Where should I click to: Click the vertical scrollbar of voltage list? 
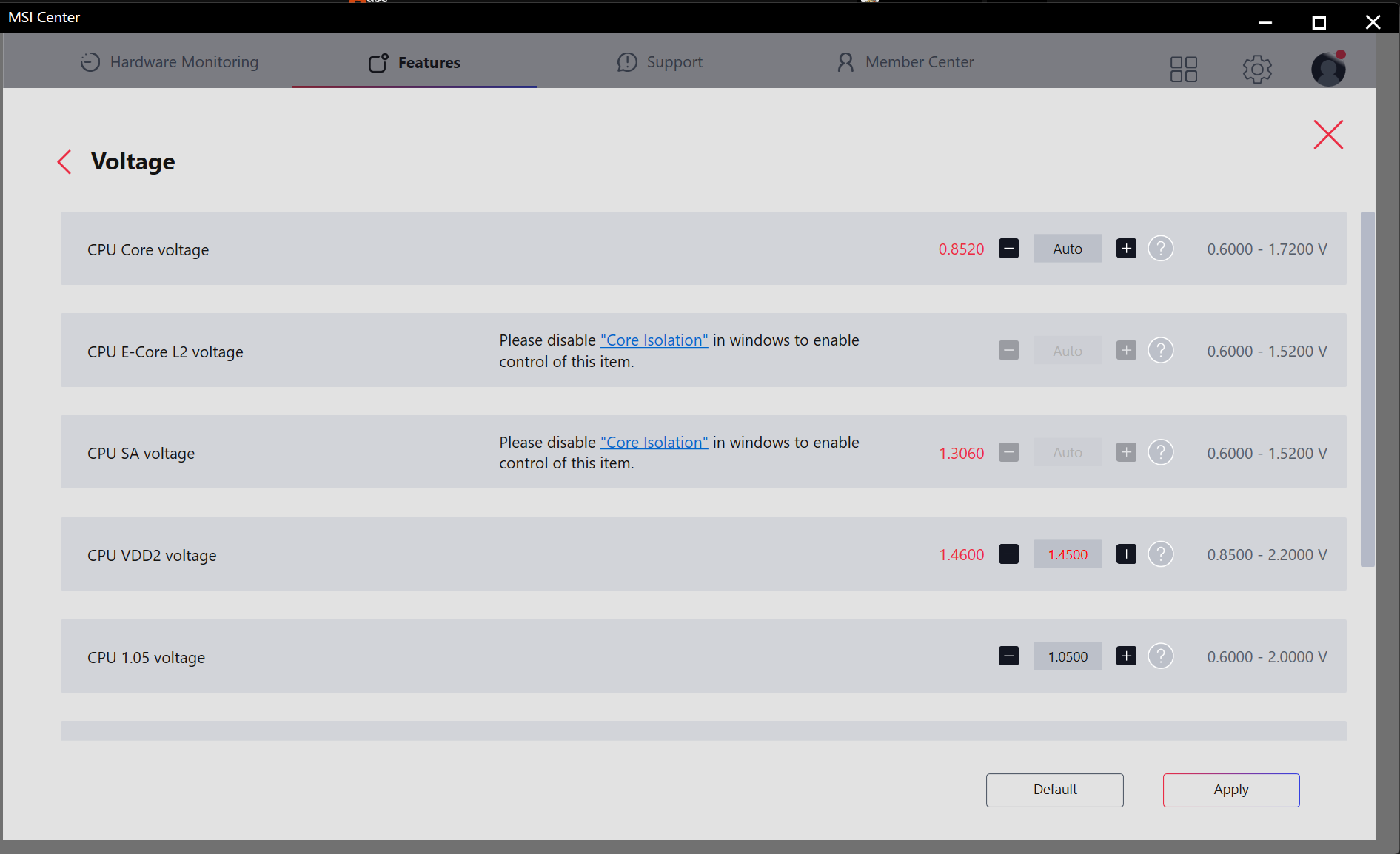click(1367, 389)
